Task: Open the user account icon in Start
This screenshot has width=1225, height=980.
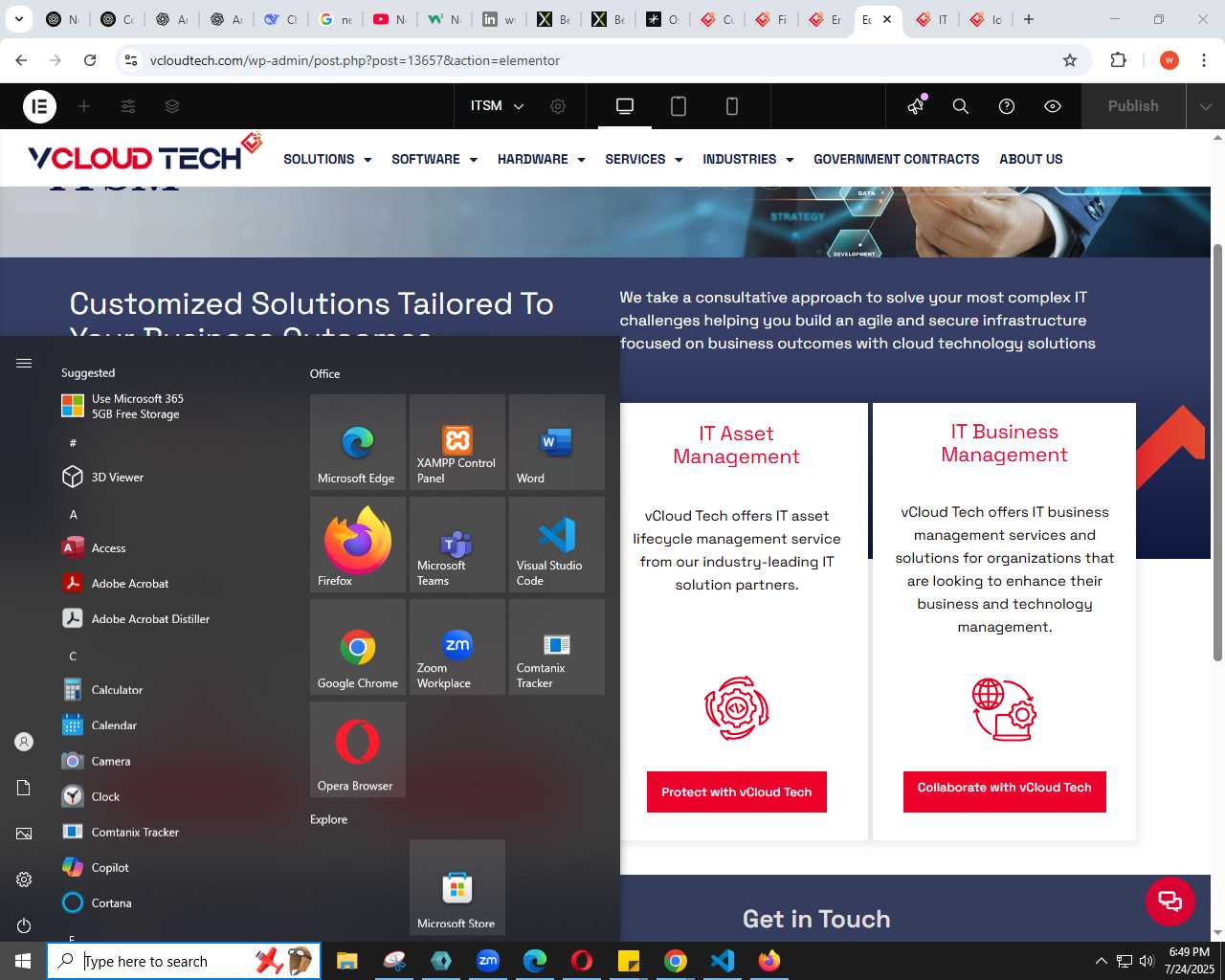Action: coord(24,742)
